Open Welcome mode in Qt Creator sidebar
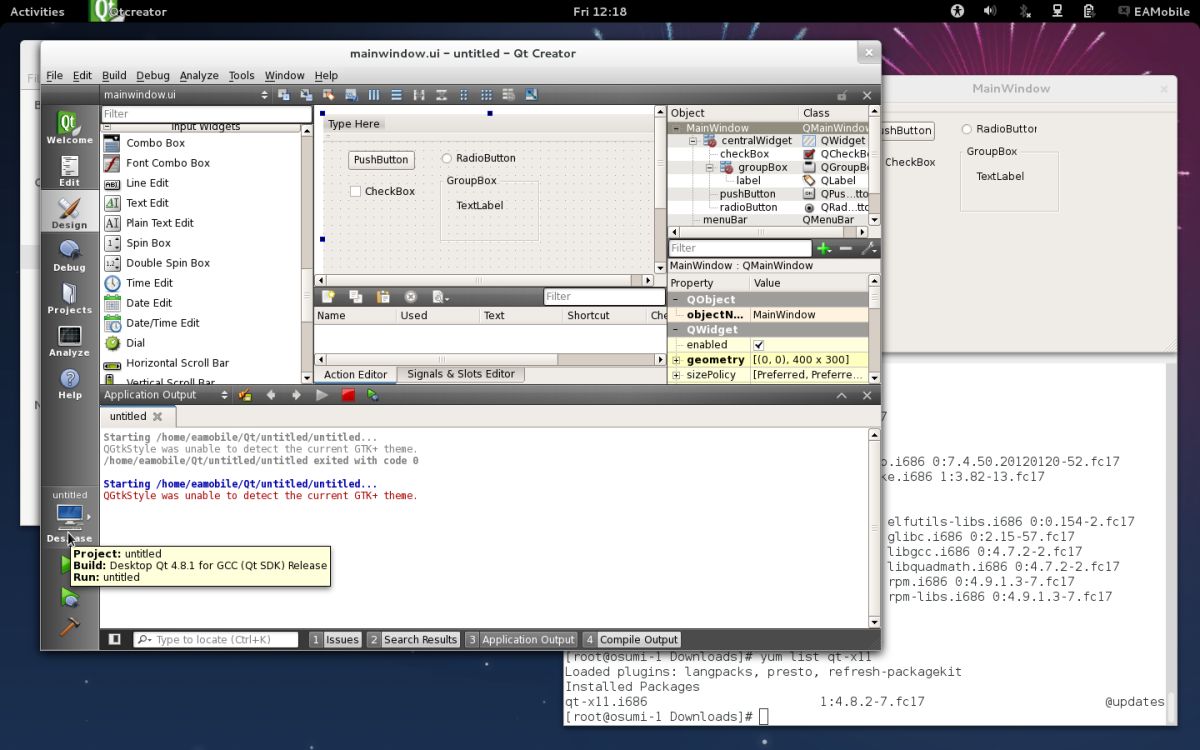Screen dimensions: 1200x750 point(69,127)
